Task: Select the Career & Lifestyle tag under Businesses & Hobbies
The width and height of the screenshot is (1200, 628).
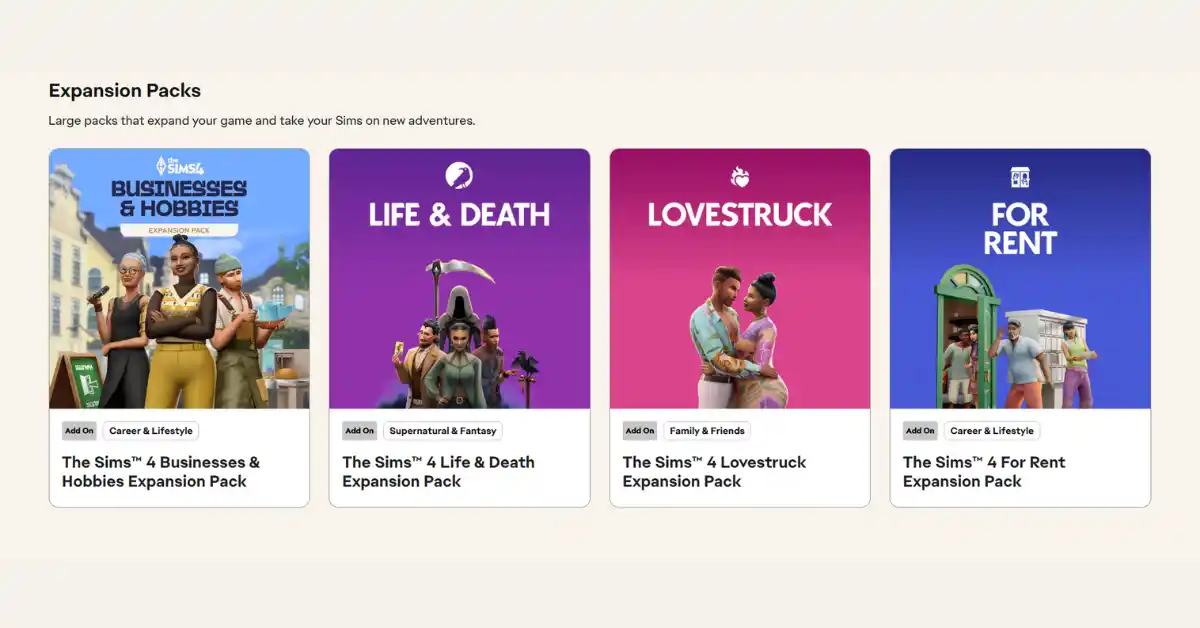Action: [150, 430]
